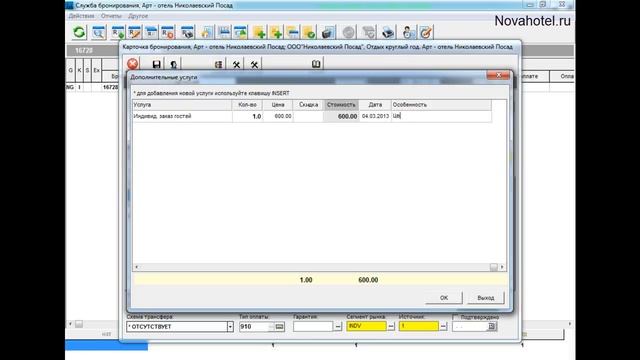Click the red X icon in booking card toolbar

pyautogui.click(x=133, y=64)
